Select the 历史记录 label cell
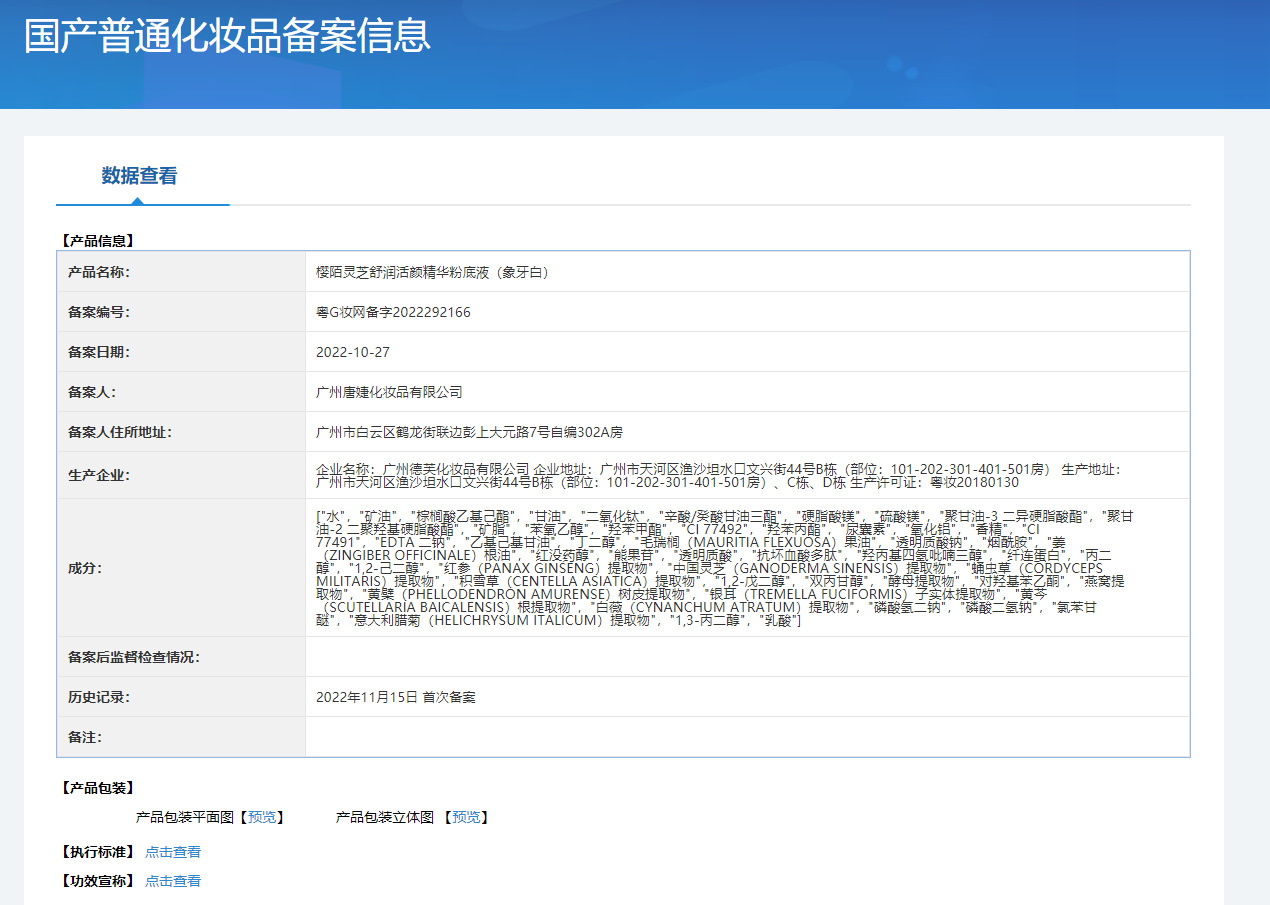 (181, 697)
